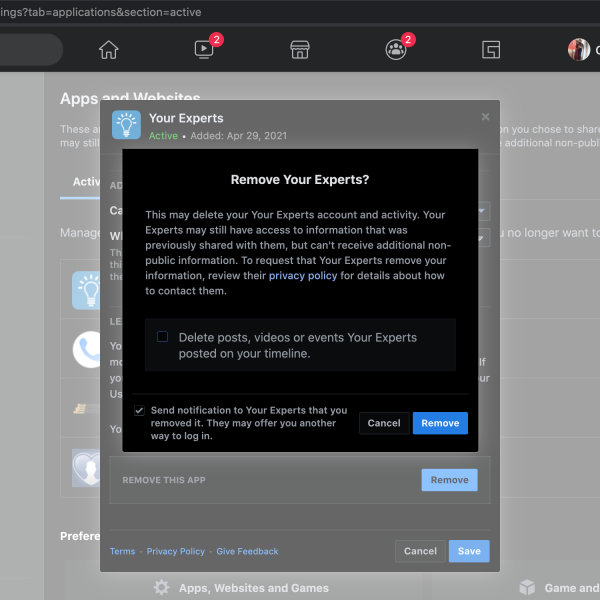Image resolution: width=600 pixels, height=600 pixels.
Task: Check Delete posts, videos or events option
Action: 163,337
